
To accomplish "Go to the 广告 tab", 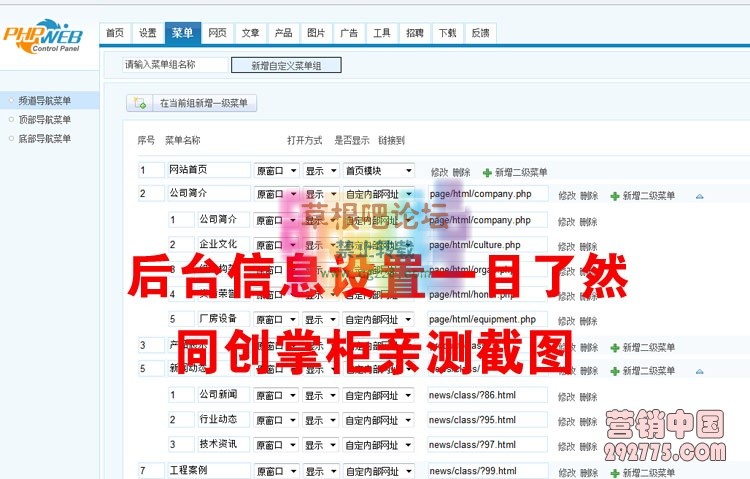I will [349, 33].
